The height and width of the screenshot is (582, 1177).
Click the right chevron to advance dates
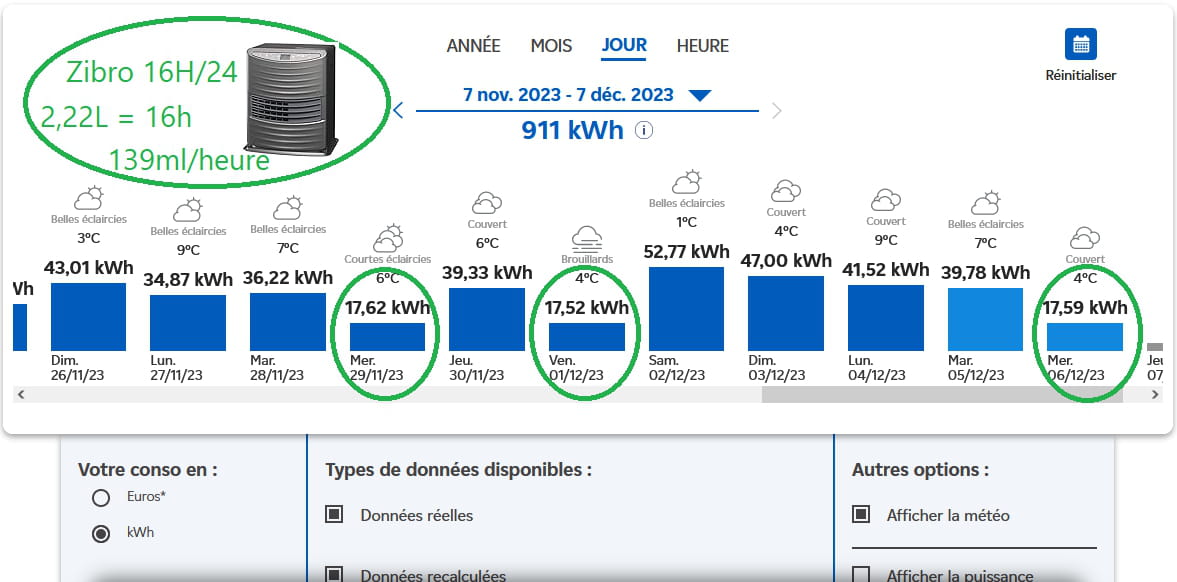(x=777, y=110)
